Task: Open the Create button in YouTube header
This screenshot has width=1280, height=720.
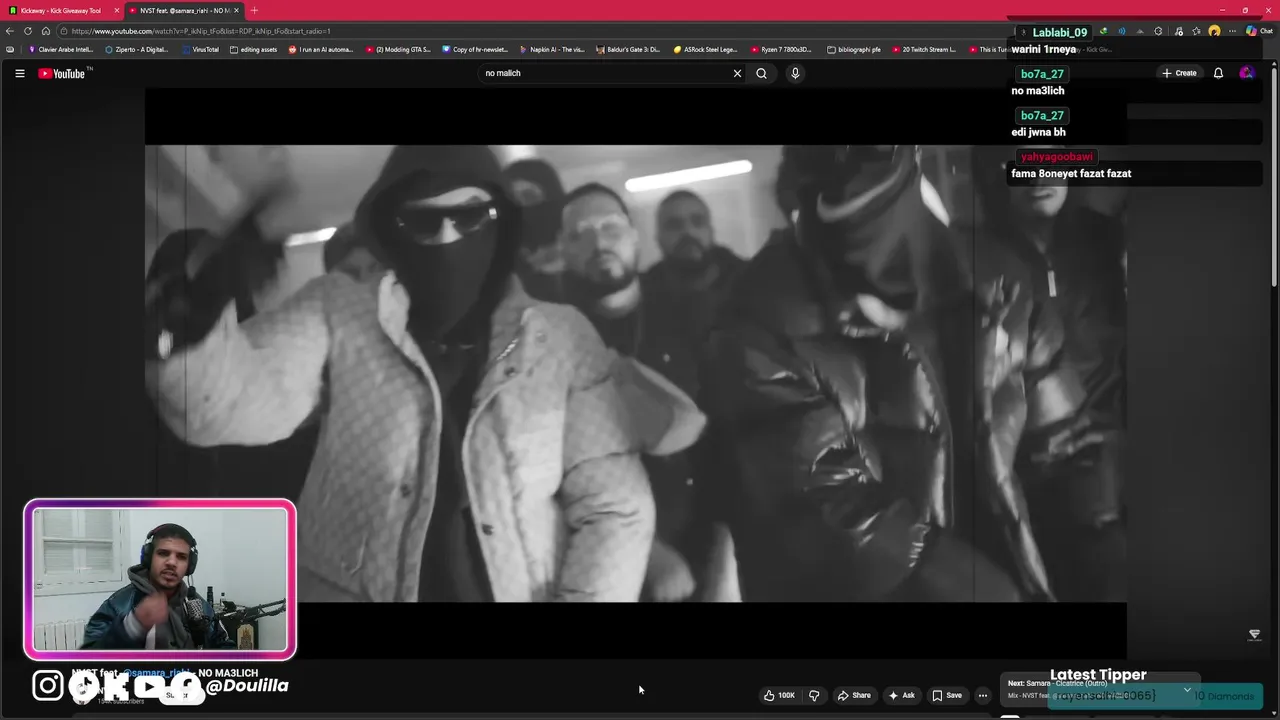Action: 1179,73
